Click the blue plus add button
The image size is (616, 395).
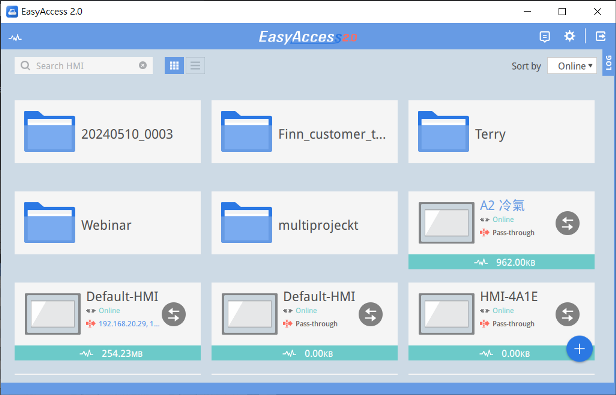(579, 349)
